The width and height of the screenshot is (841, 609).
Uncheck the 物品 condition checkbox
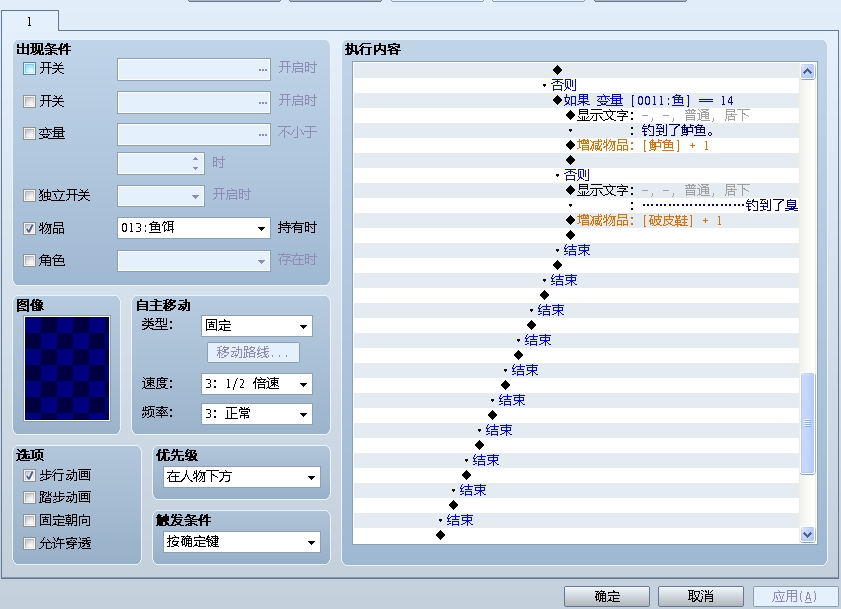point(29,229)
